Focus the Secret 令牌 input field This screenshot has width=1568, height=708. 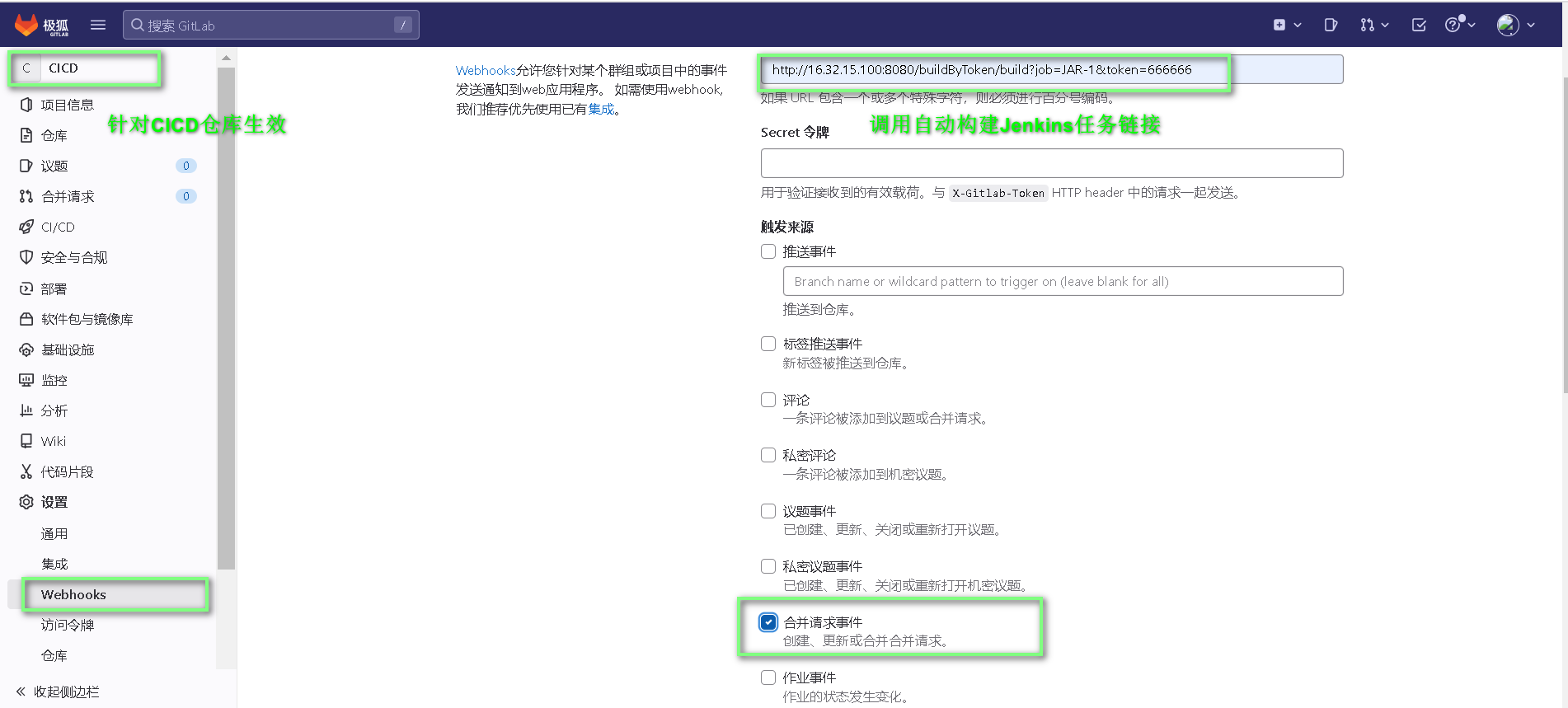pyautogui.click(x=1052, y=163)
